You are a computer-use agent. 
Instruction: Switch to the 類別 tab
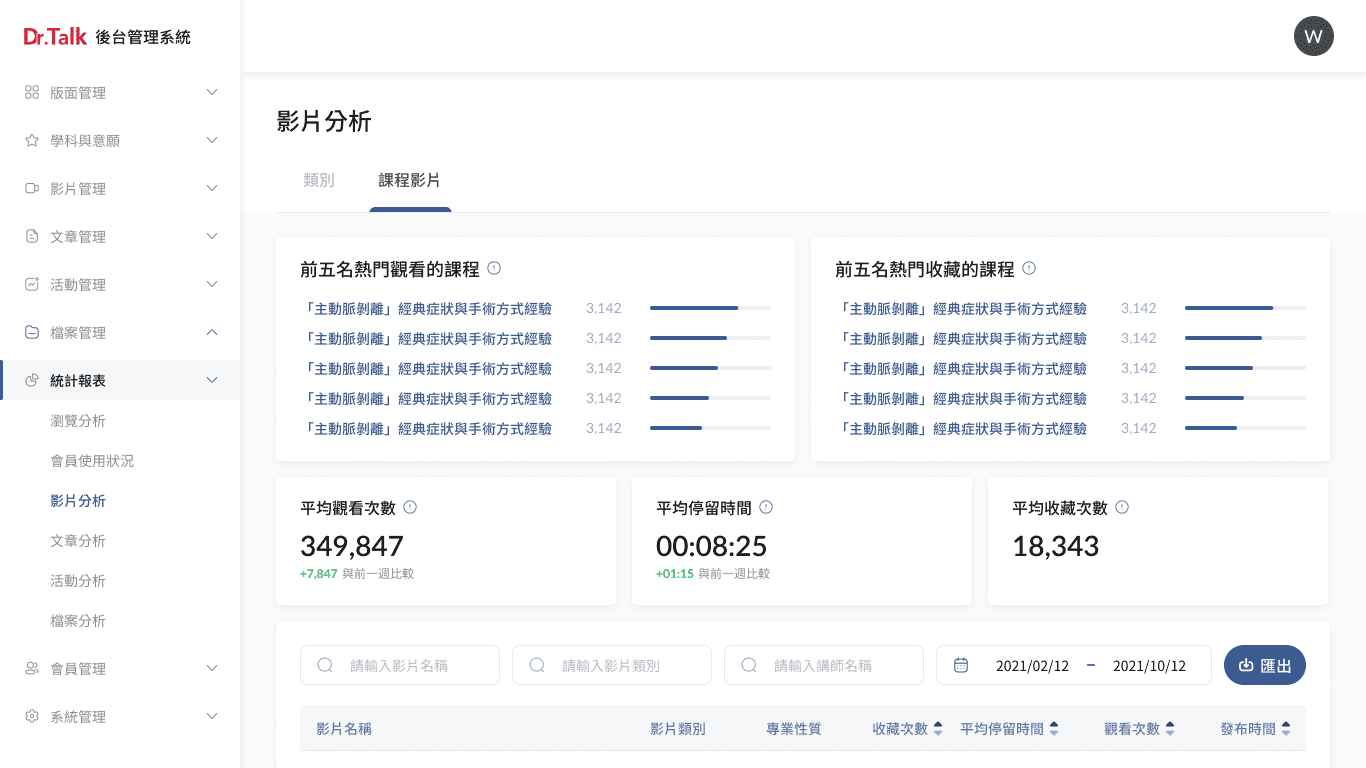319,181
